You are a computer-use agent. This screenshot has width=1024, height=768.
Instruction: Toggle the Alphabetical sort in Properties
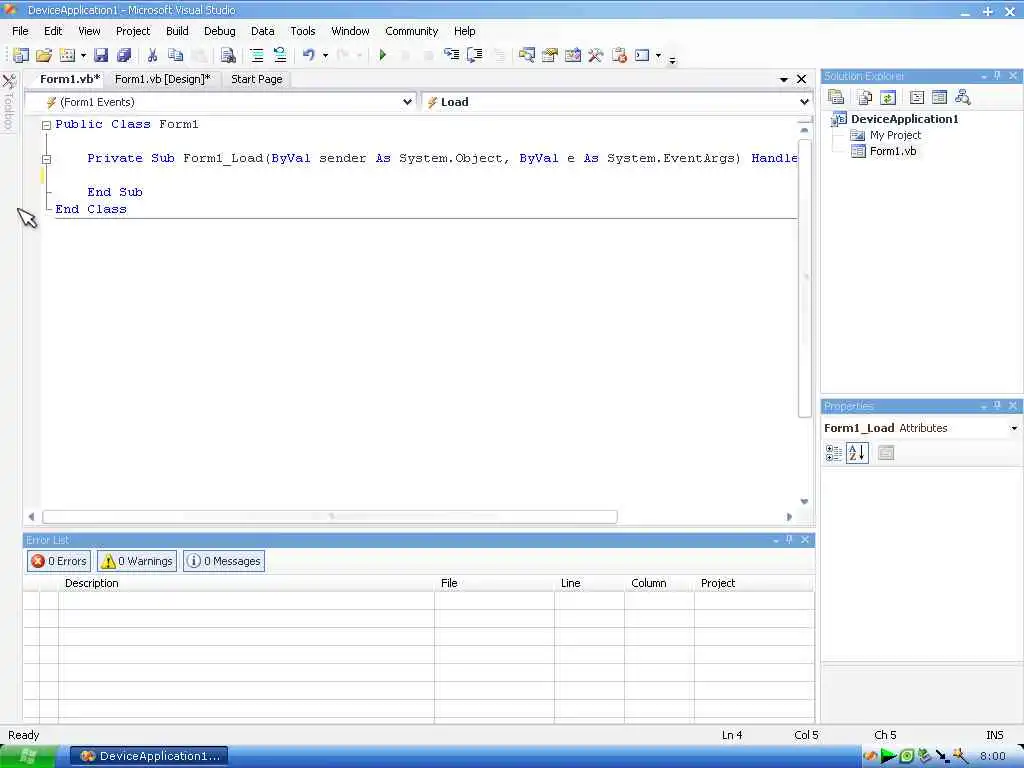pos(857,453)
